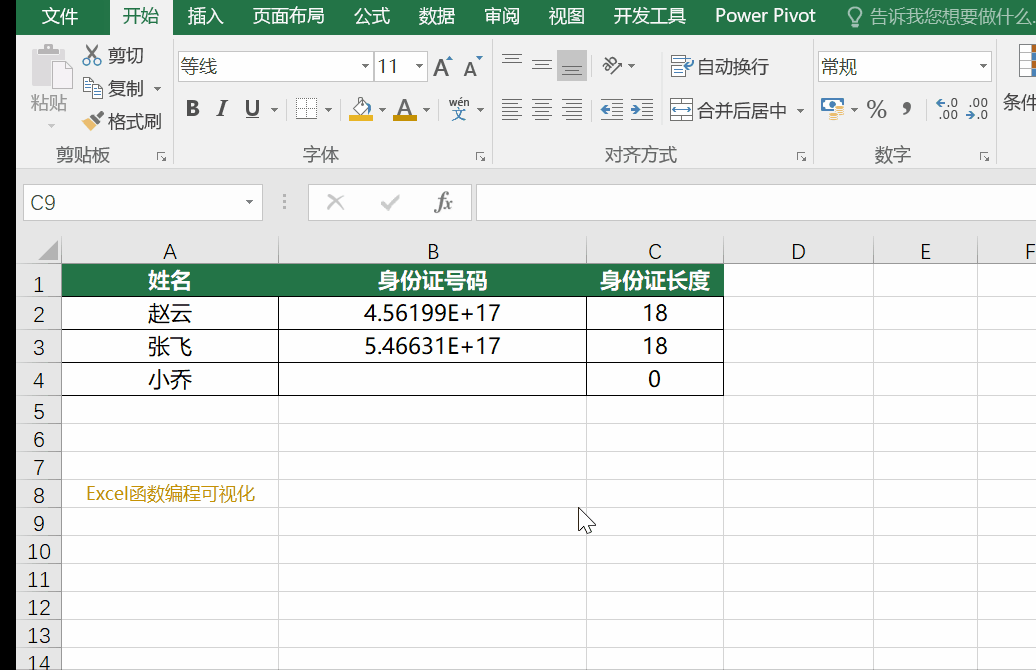
Task: Click text orientation icon
Action: click(612, 65)
